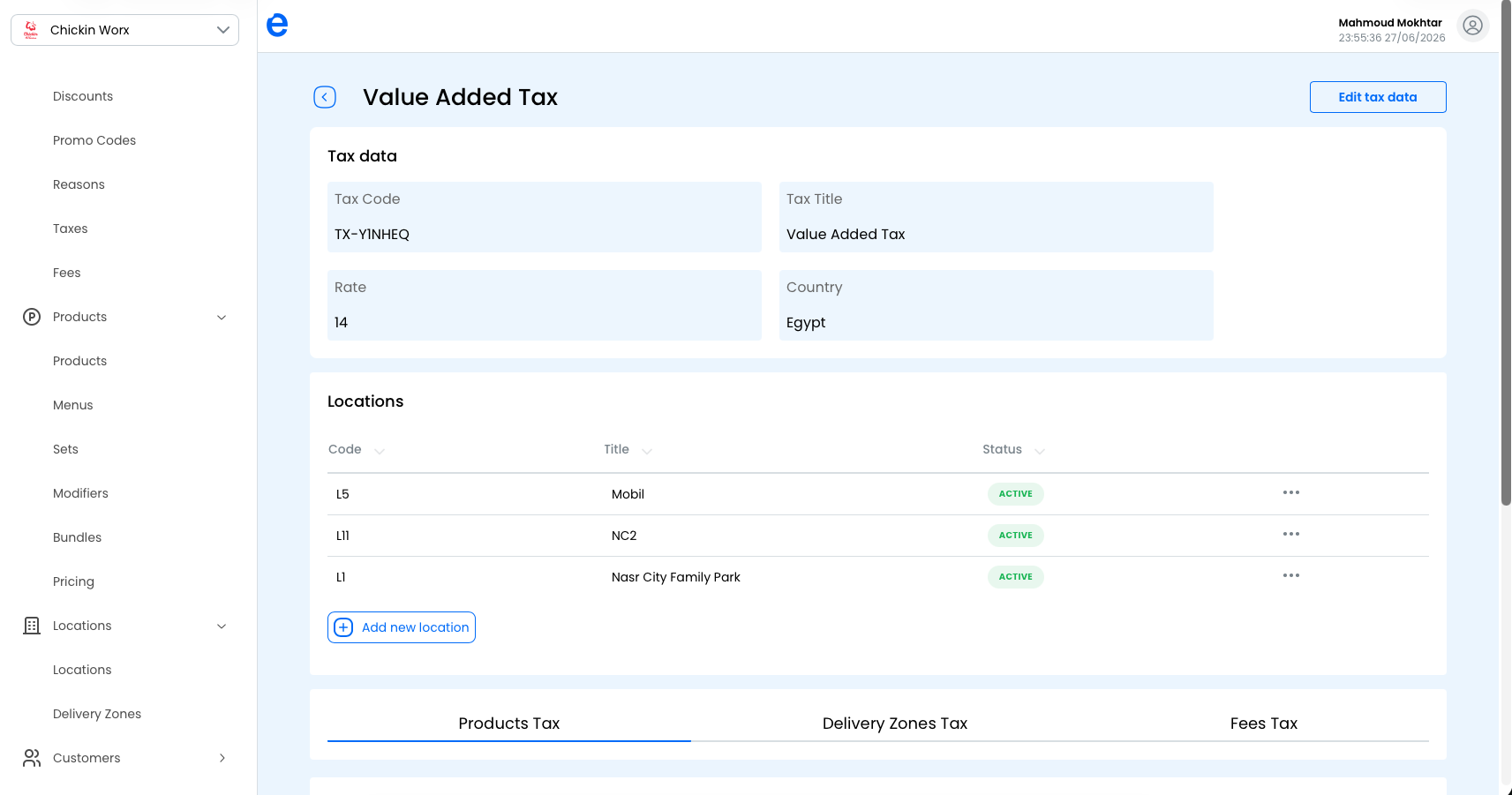The image size is (1512, 795).
Task: Open Promo Codes in the sidebar
Action: [x=94, y=140]
